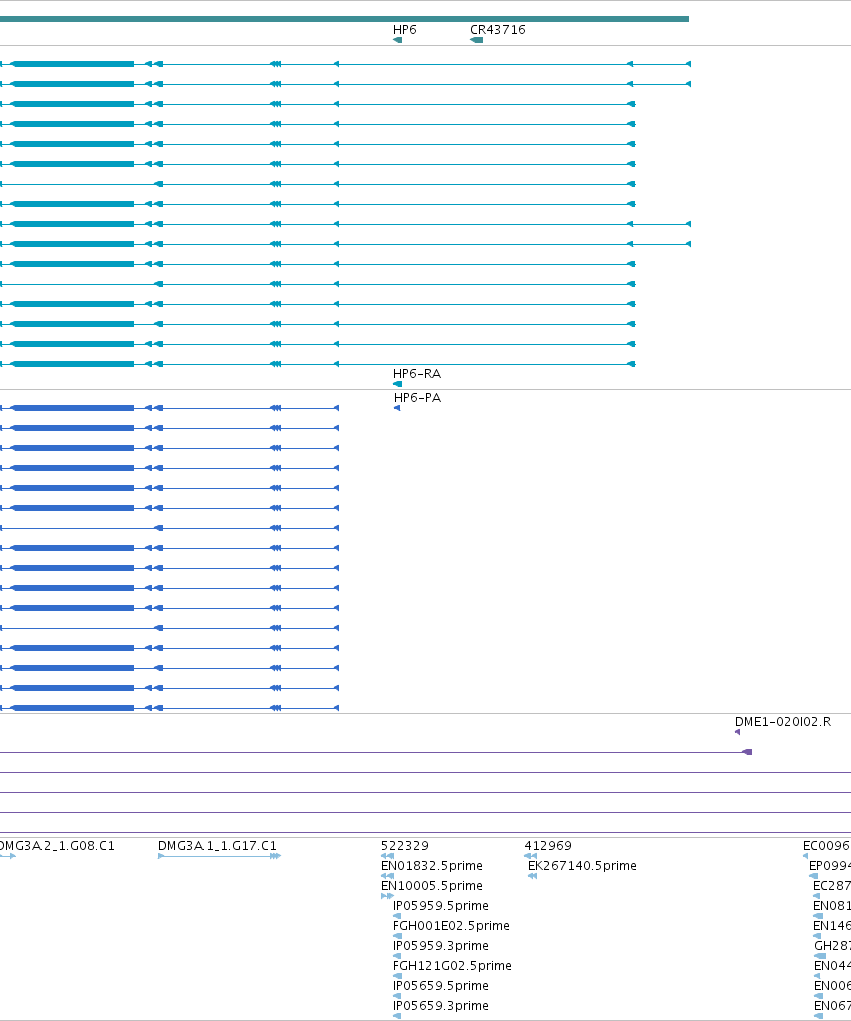Select the glyph below EN10005.5prime
Viewport: 851px width, 1021px height.
point(387,896)
